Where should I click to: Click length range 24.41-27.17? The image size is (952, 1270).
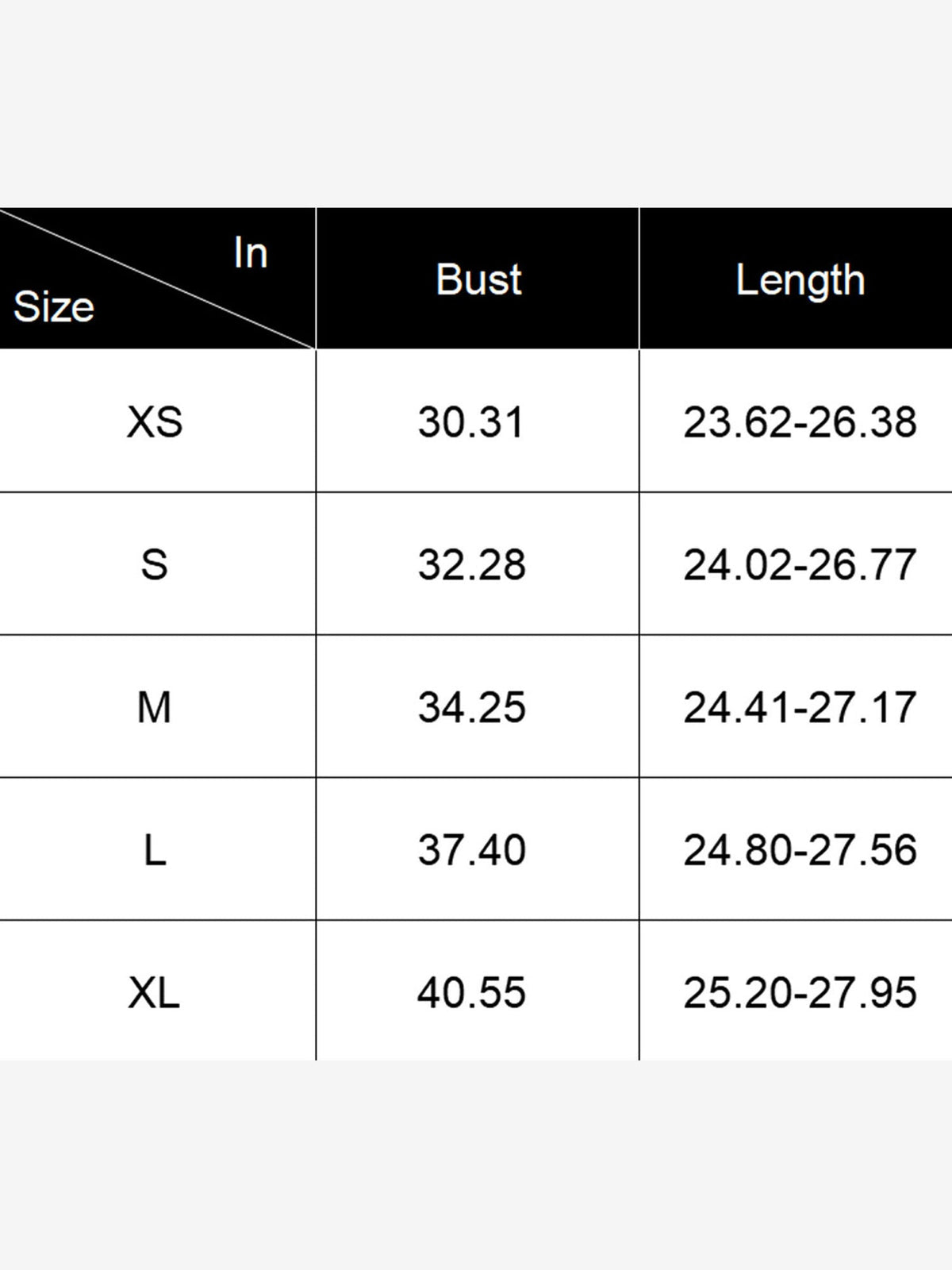(800, 707)
